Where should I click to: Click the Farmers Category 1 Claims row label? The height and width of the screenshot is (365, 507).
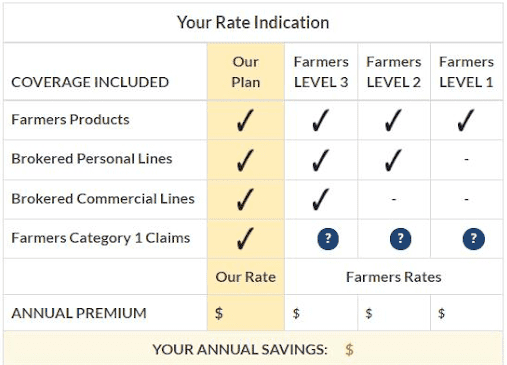(x=101, y=238)
